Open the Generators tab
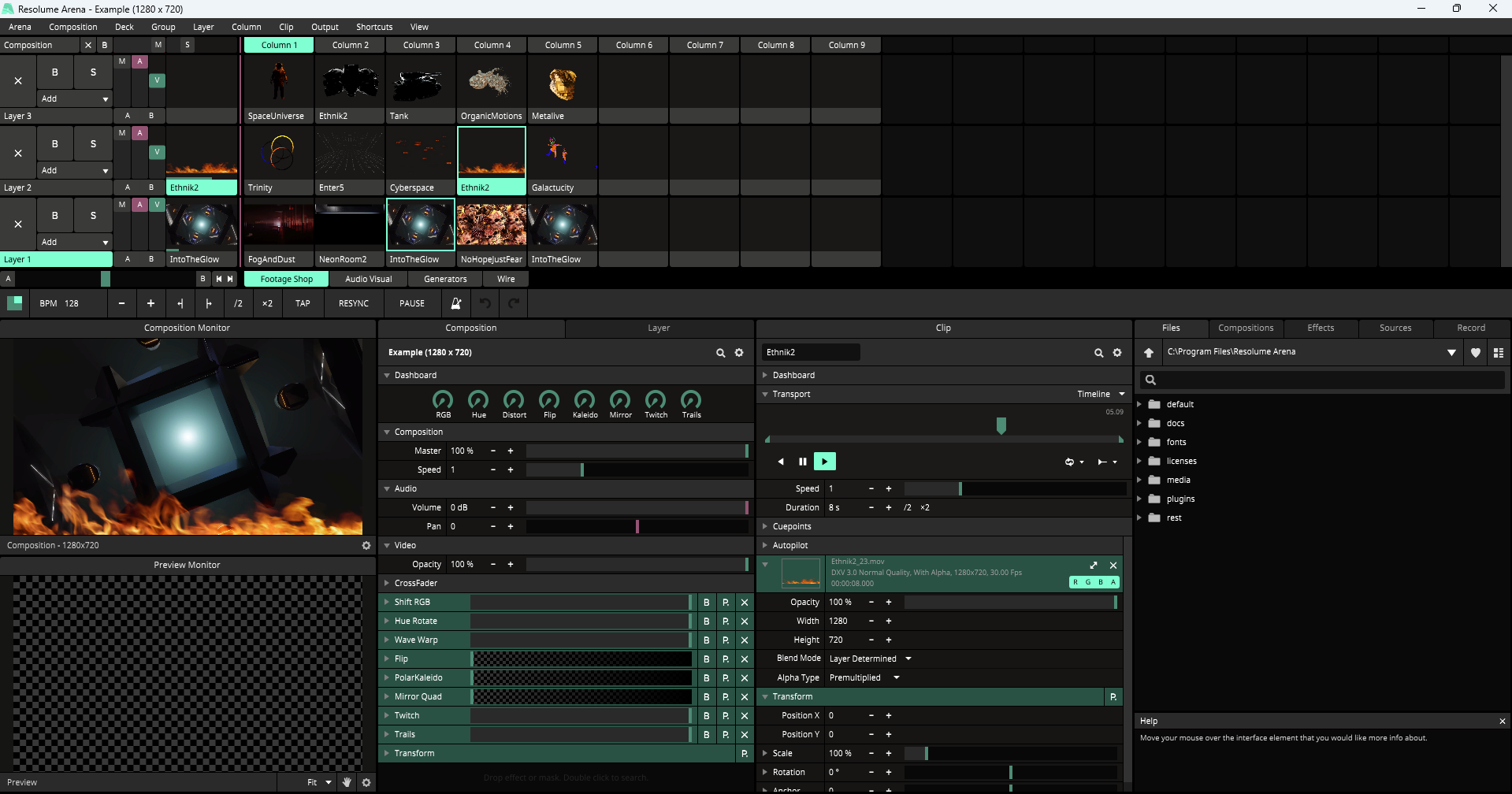Image resolution: width=1512 pixels, height=794 pixels. coord(445,279)
